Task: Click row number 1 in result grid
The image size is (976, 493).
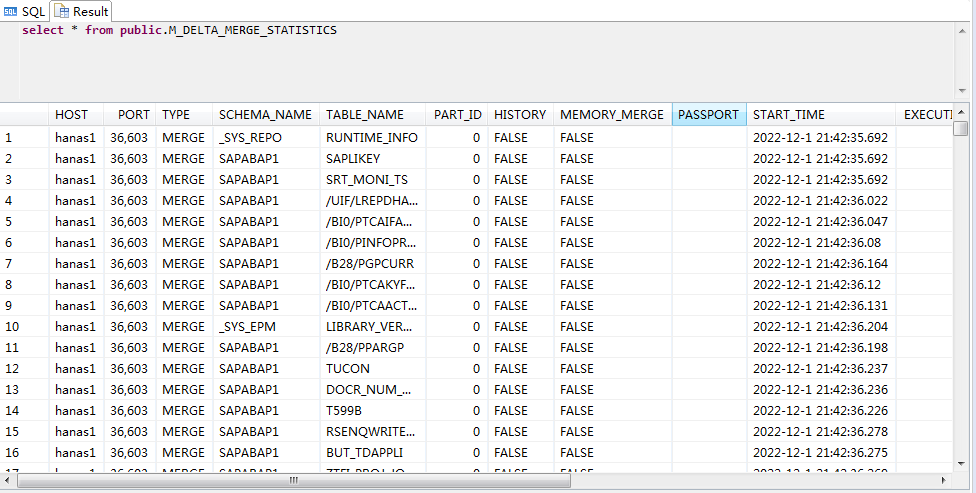Action: click(x=24, y=138)
